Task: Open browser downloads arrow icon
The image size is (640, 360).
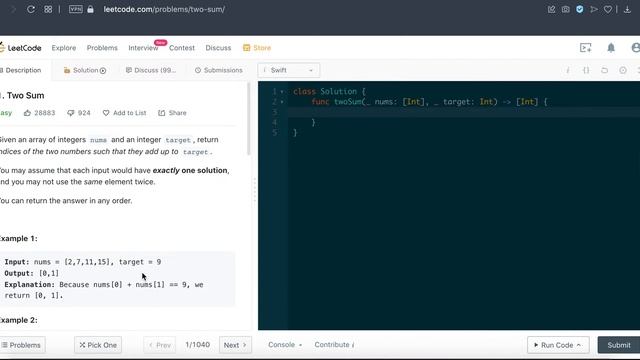Action: point(627,9)
